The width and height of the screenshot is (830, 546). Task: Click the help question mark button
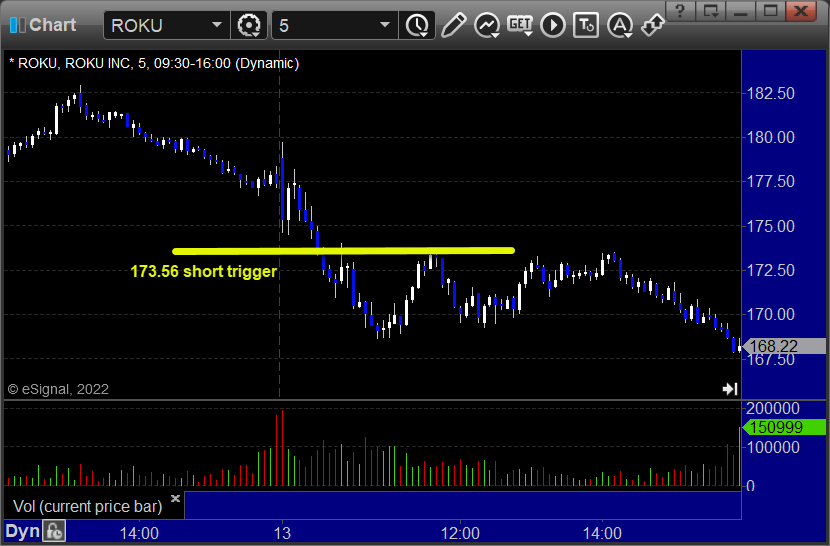[680, 11]
